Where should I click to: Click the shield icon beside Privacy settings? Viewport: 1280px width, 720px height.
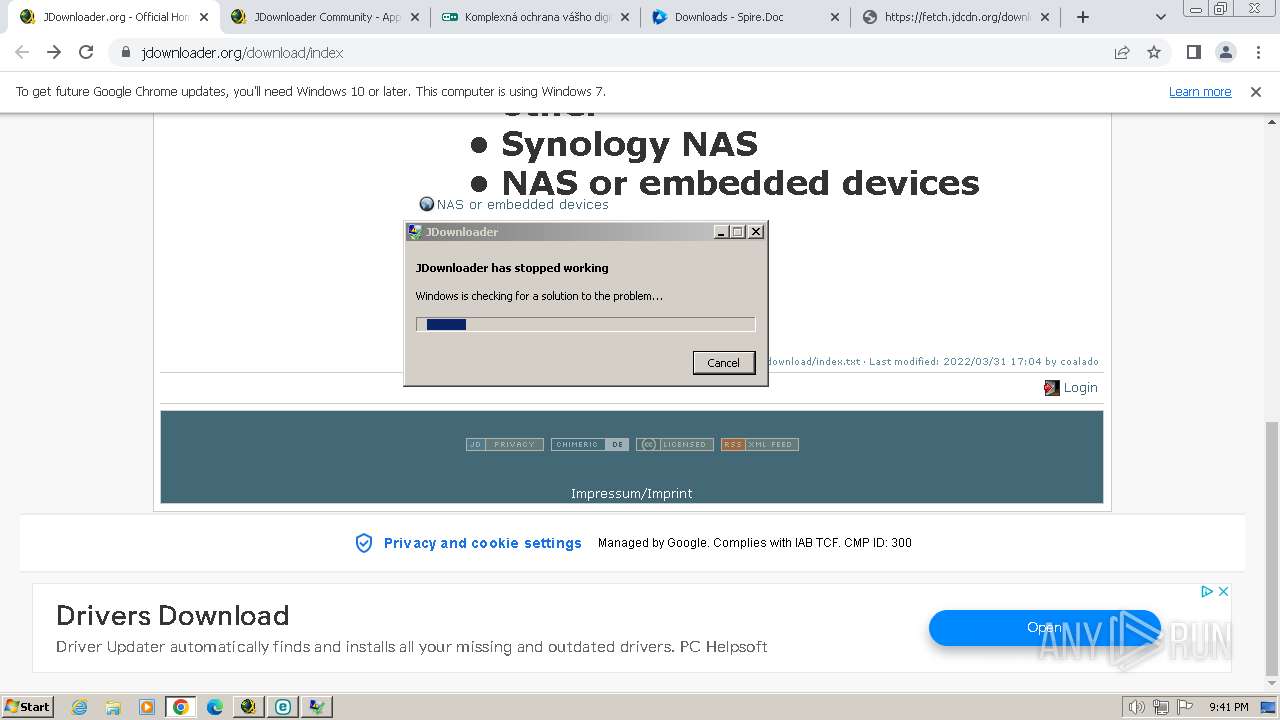coord(364,543)
